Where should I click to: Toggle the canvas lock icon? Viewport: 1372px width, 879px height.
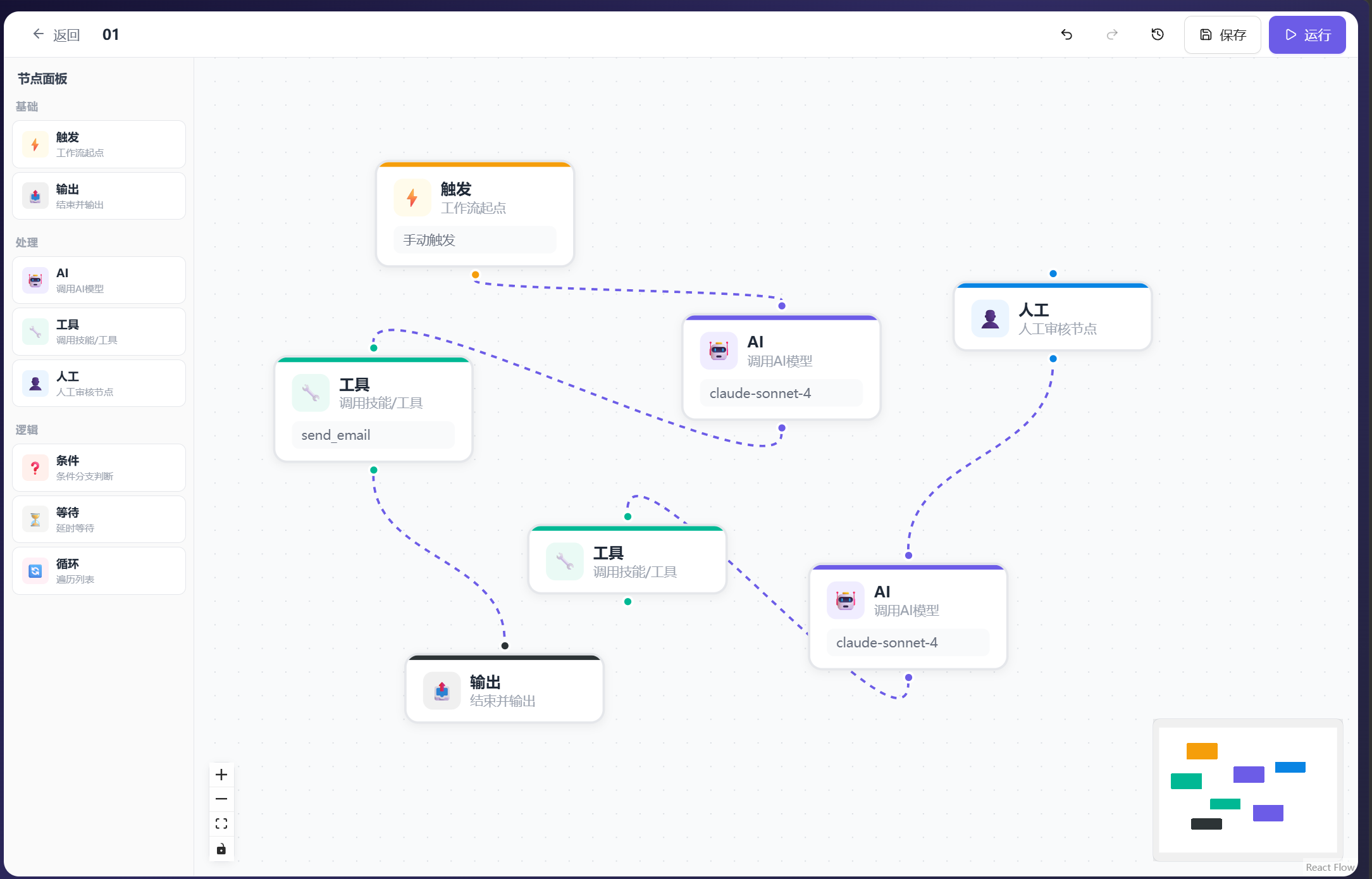221,849
